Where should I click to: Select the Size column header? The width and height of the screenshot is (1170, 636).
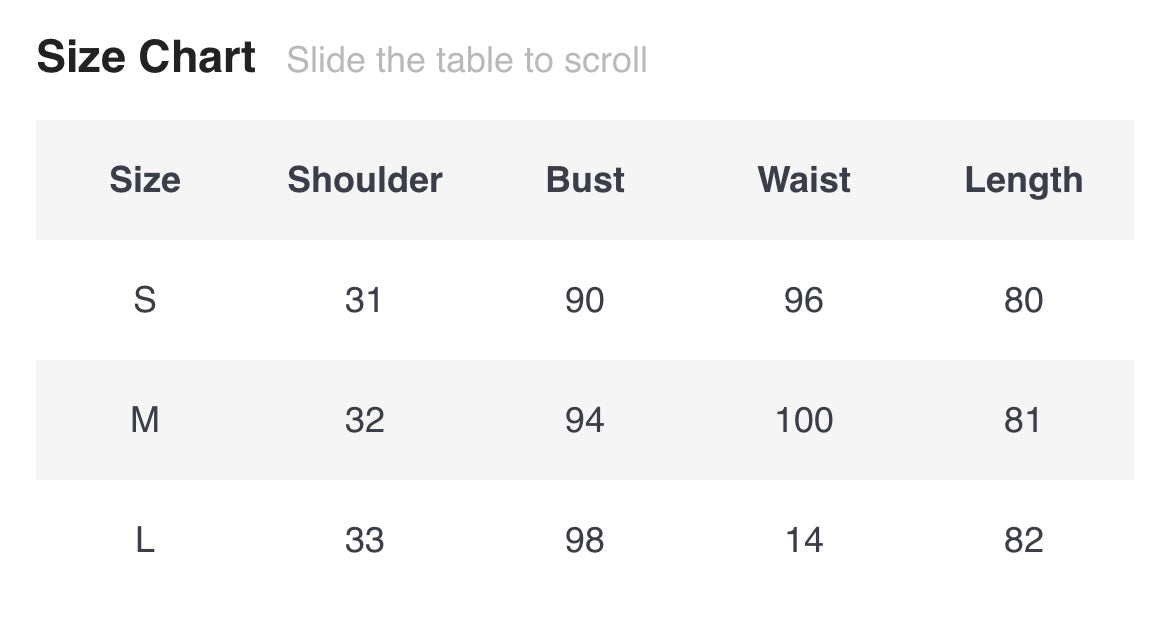click(x=145, y=180)
